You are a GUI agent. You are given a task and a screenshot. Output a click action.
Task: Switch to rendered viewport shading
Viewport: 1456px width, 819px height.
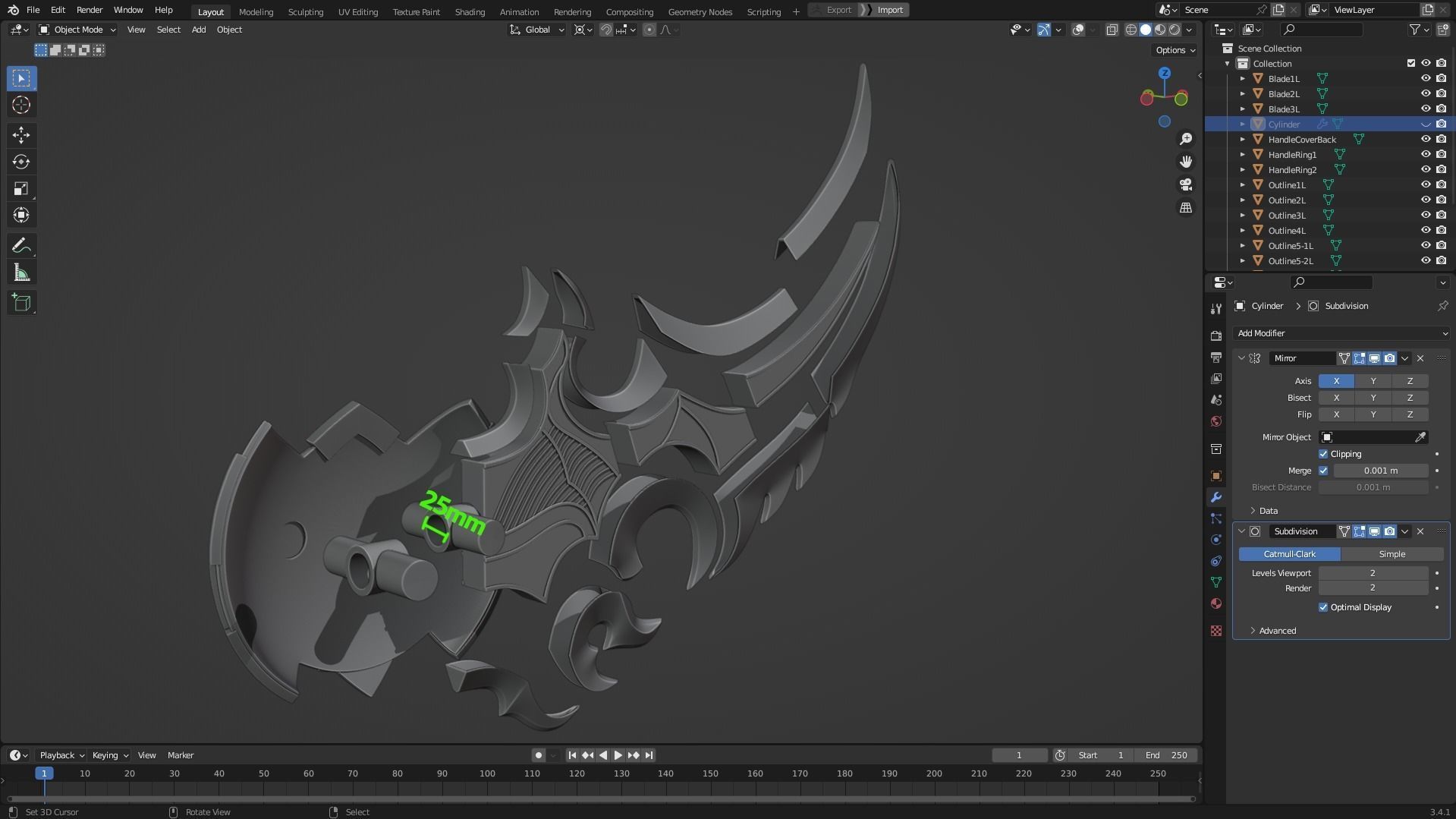(x=1175, y=30)
